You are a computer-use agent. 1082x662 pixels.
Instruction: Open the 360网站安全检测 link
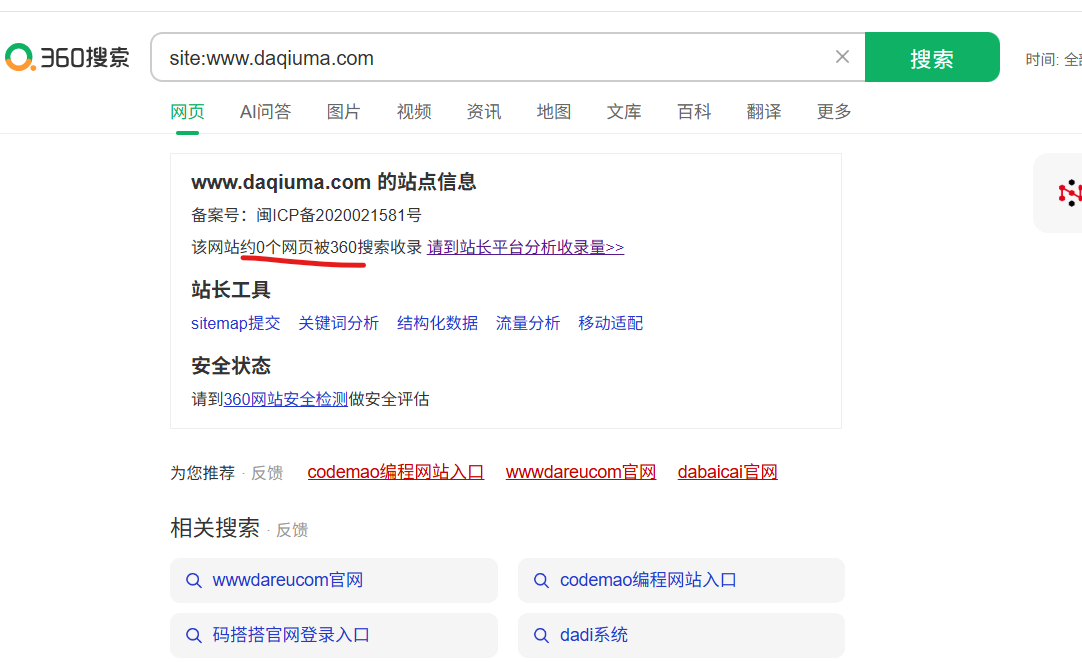point(286,399)
